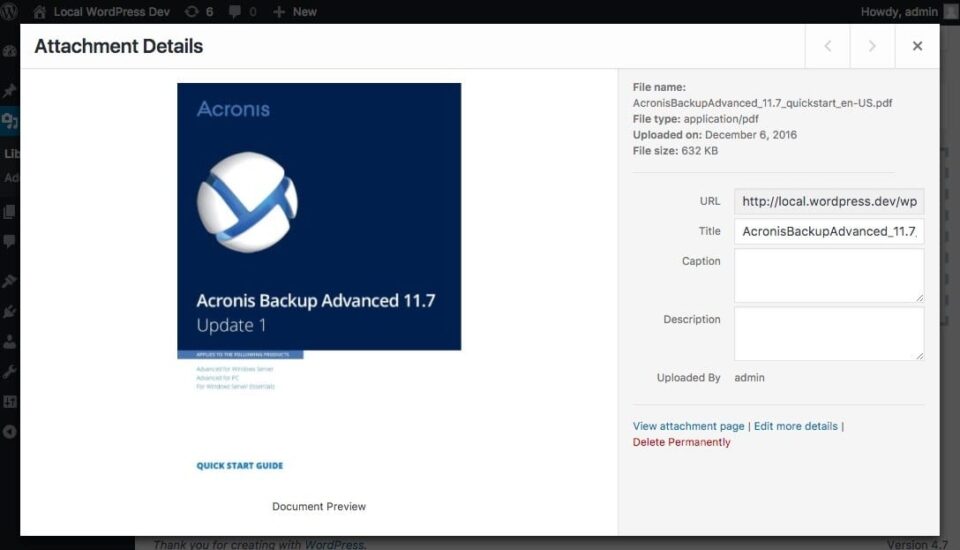Click the 'December 6, 2016' upload date

coord(751,135)
